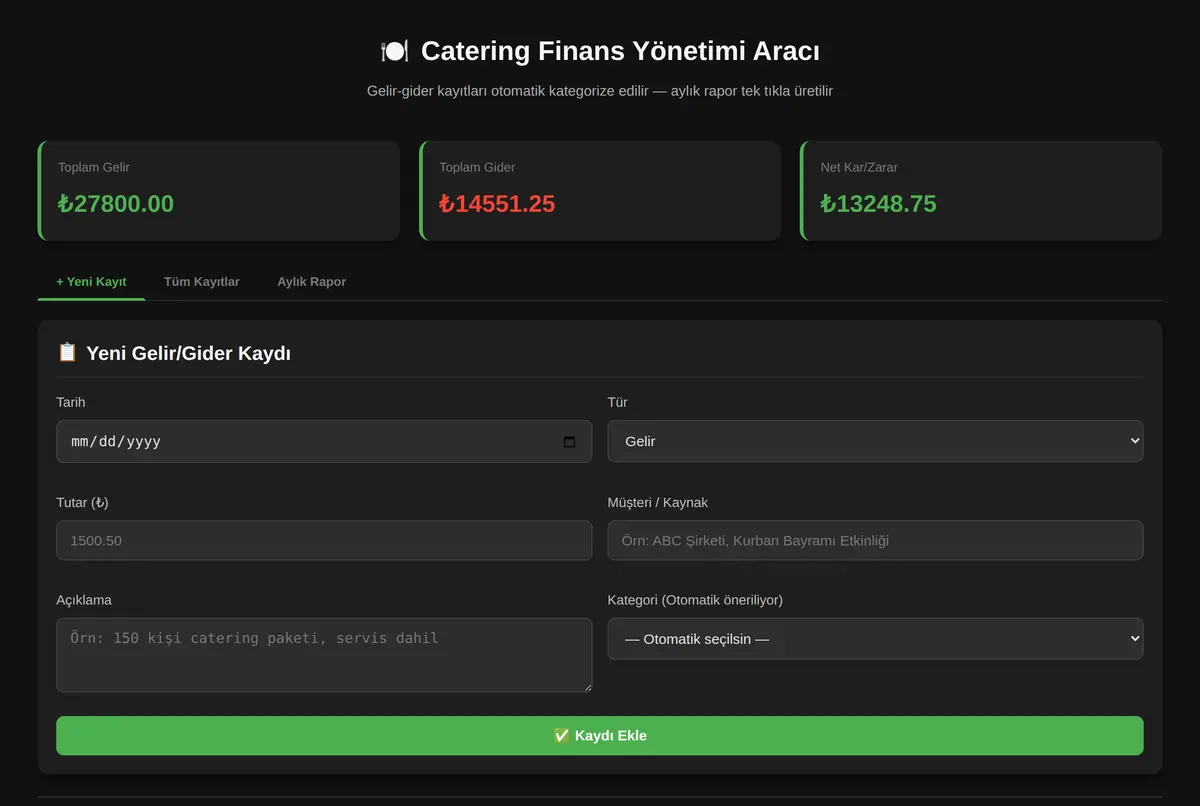Click the Toplam Gelir card label
Screen dimensions: 1200x806
coord(94,167)
